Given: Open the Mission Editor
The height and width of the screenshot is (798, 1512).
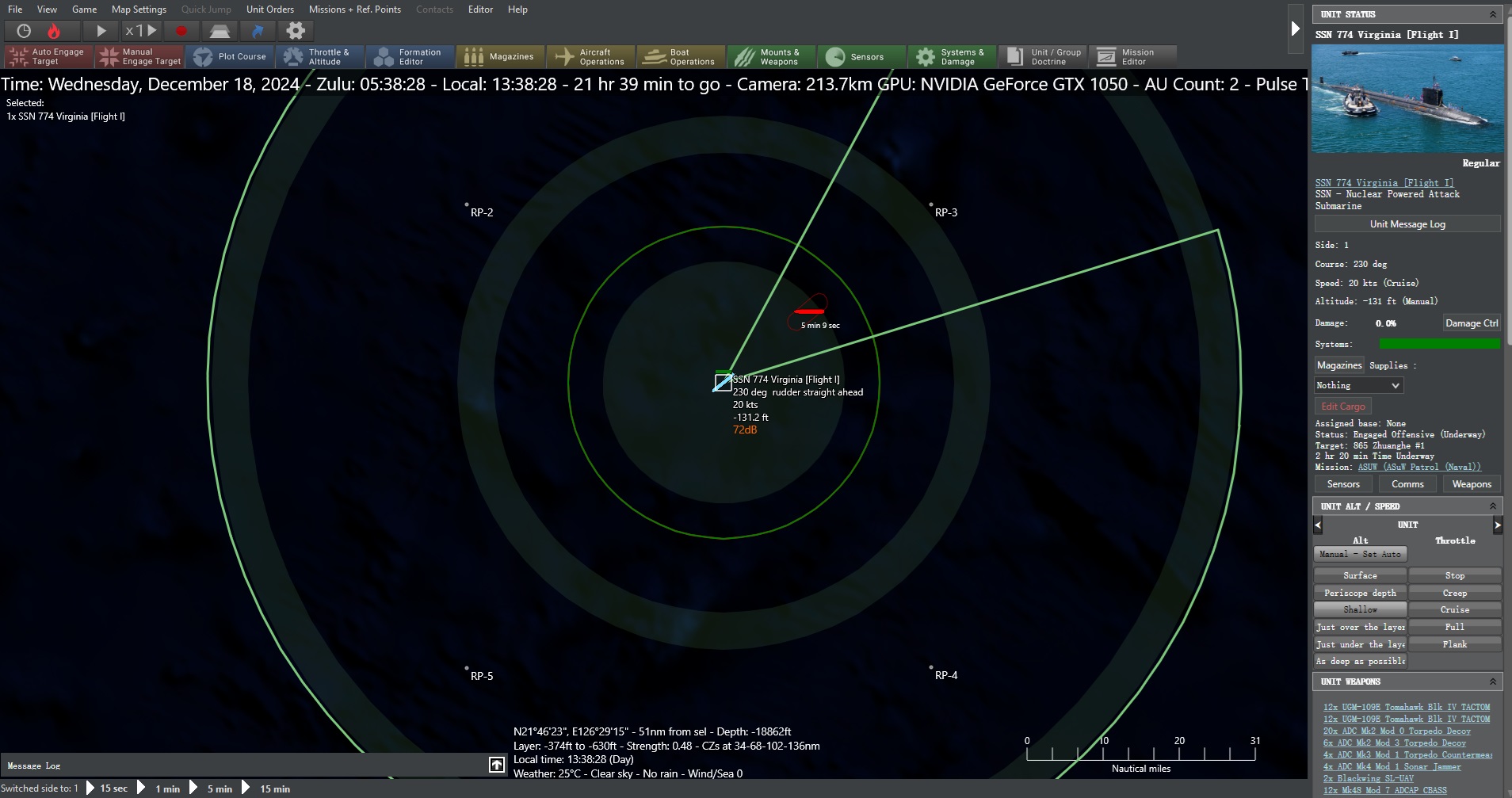Looking at the screenshot, I should tap(1133, 56).
